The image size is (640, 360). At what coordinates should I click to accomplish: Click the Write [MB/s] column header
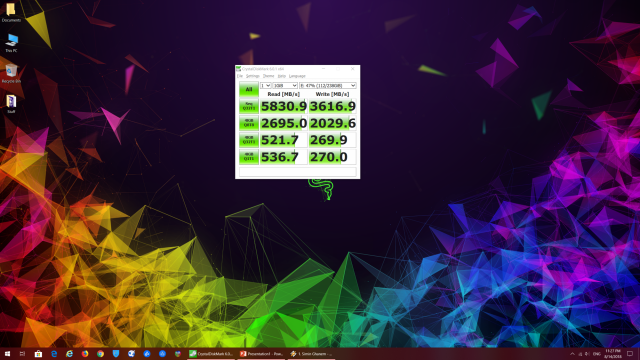(x=332, y=94)
